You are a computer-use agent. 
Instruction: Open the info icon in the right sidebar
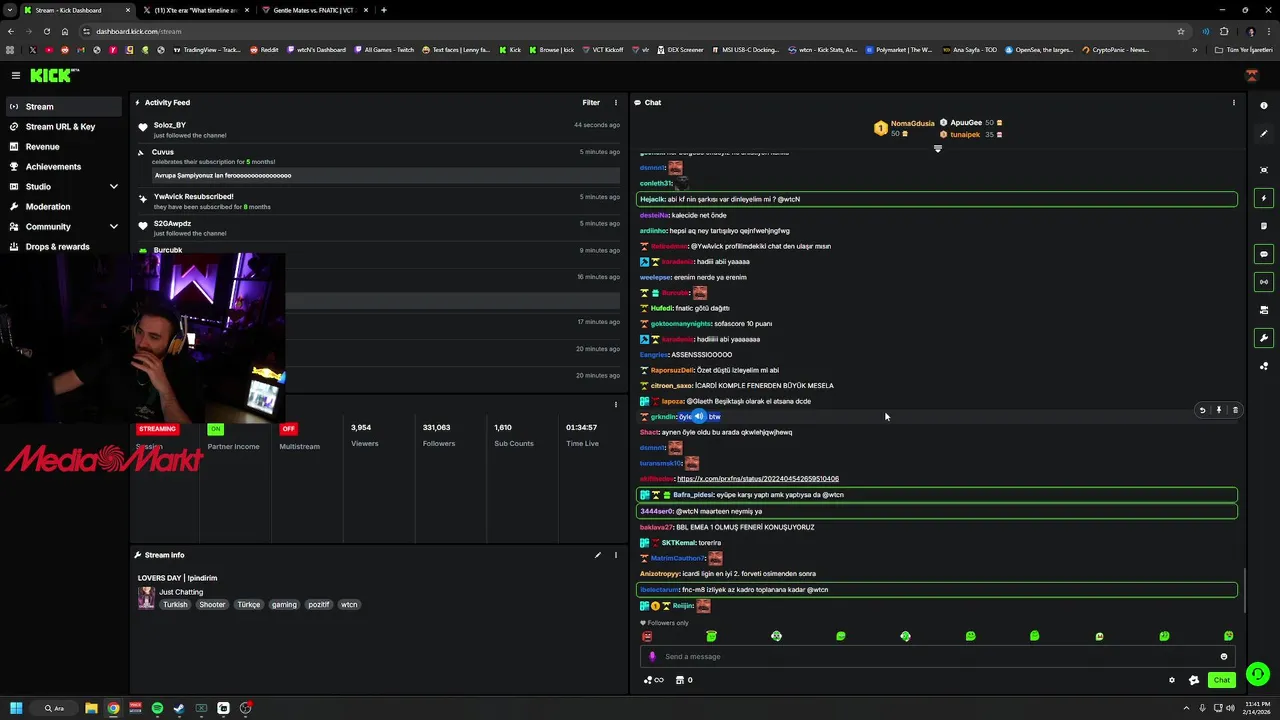(1264, 105)
